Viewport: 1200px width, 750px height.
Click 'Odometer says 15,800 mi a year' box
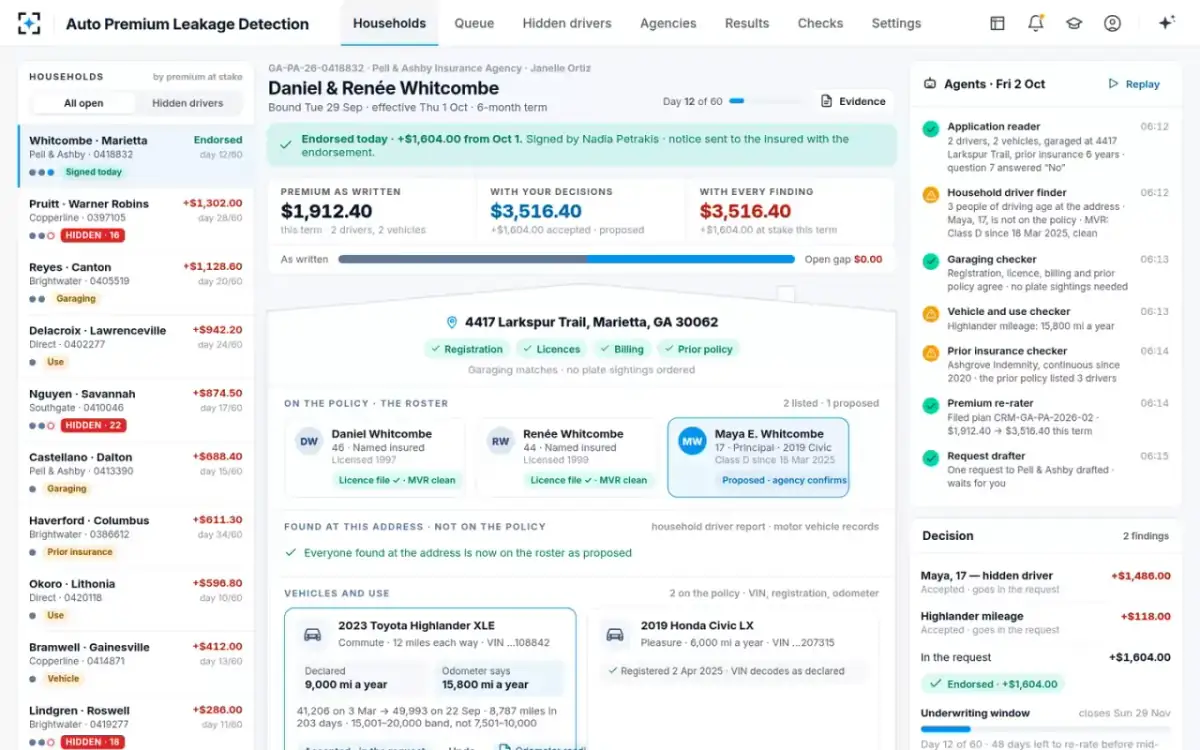point(498,678)
